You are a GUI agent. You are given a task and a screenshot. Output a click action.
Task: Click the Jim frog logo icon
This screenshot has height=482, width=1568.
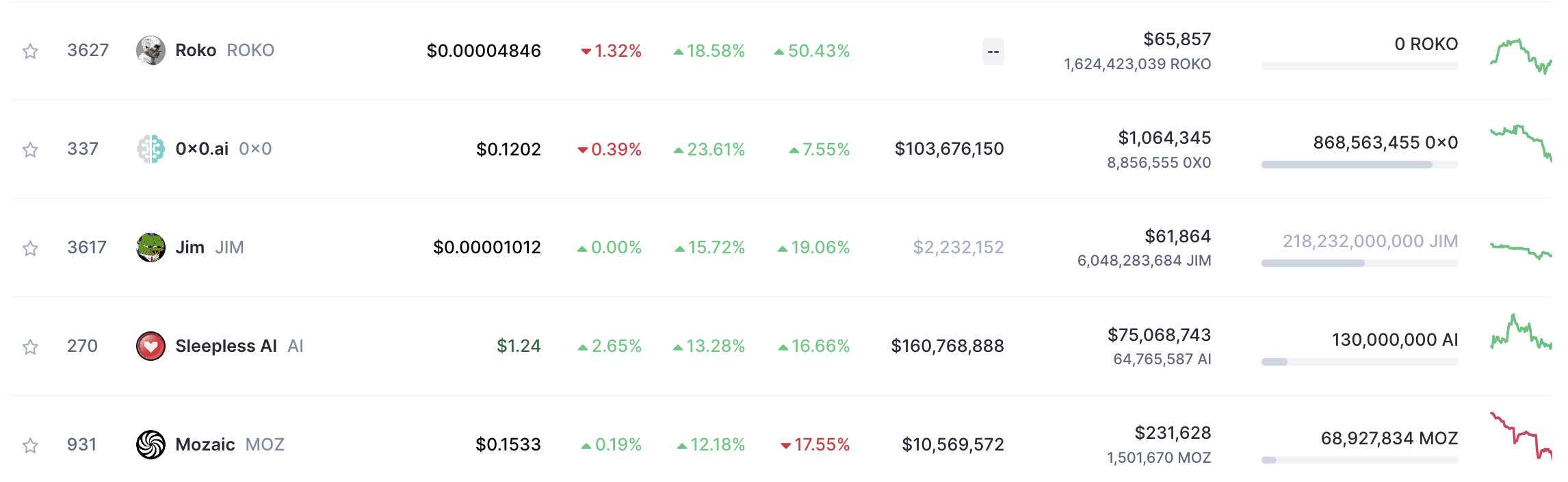pos(151,247)
